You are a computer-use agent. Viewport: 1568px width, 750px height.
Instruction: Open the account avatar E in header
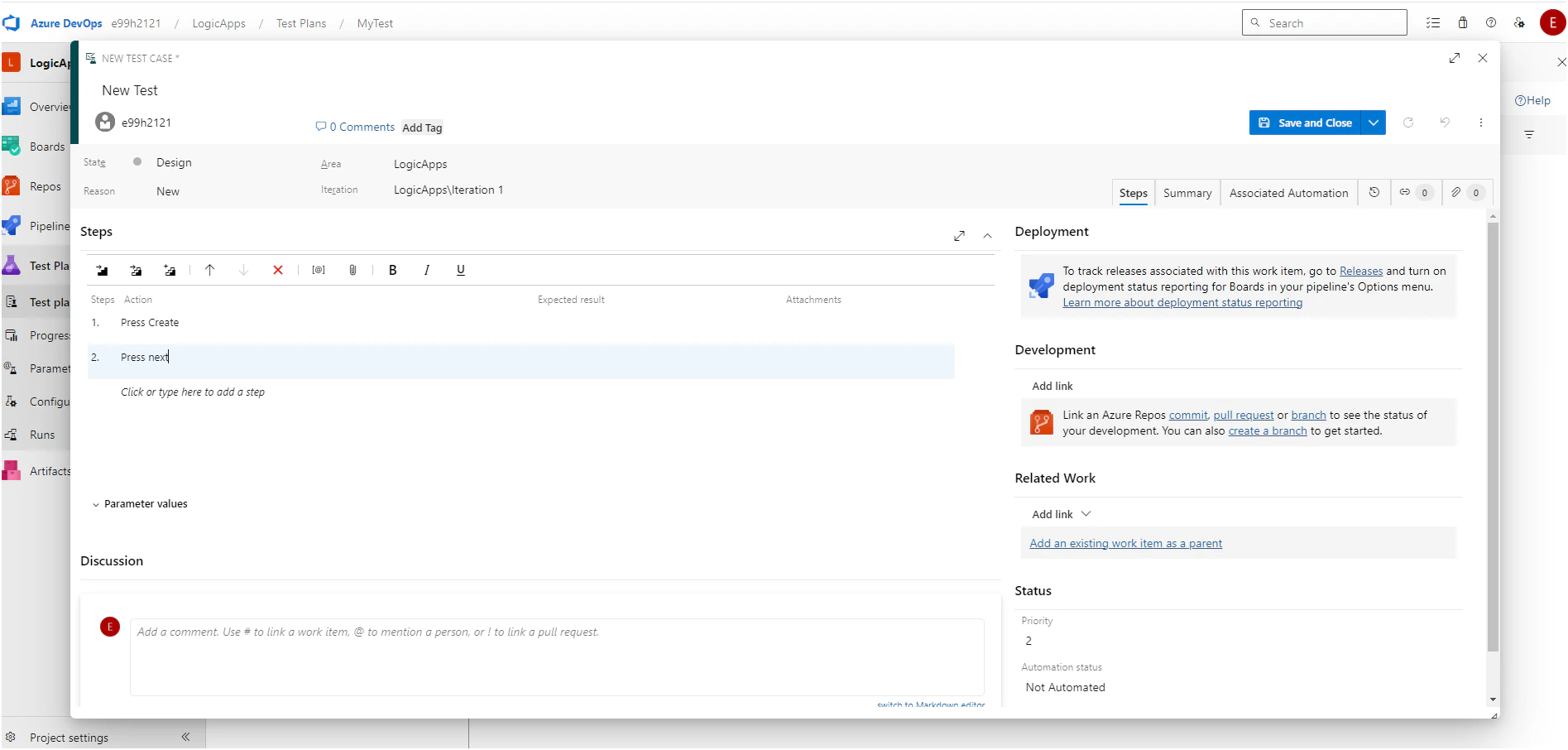[x=1552, y=22]
